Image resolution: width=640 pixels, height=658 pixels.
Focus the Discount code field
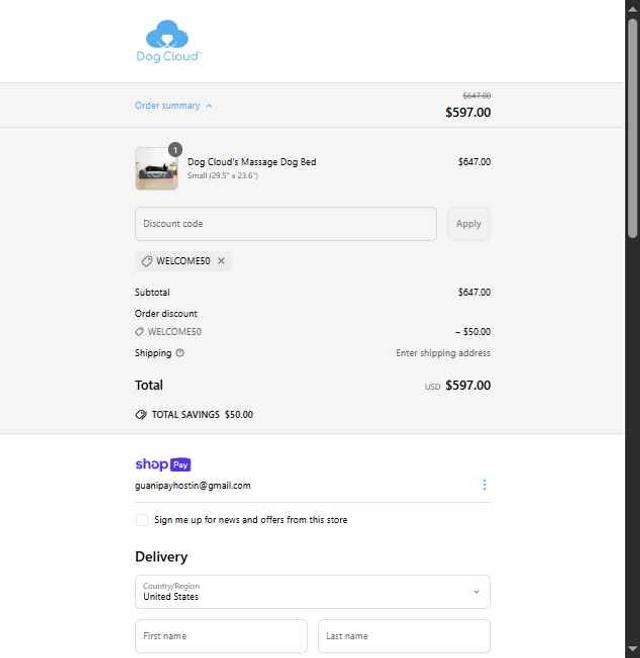tap(285, 224)
